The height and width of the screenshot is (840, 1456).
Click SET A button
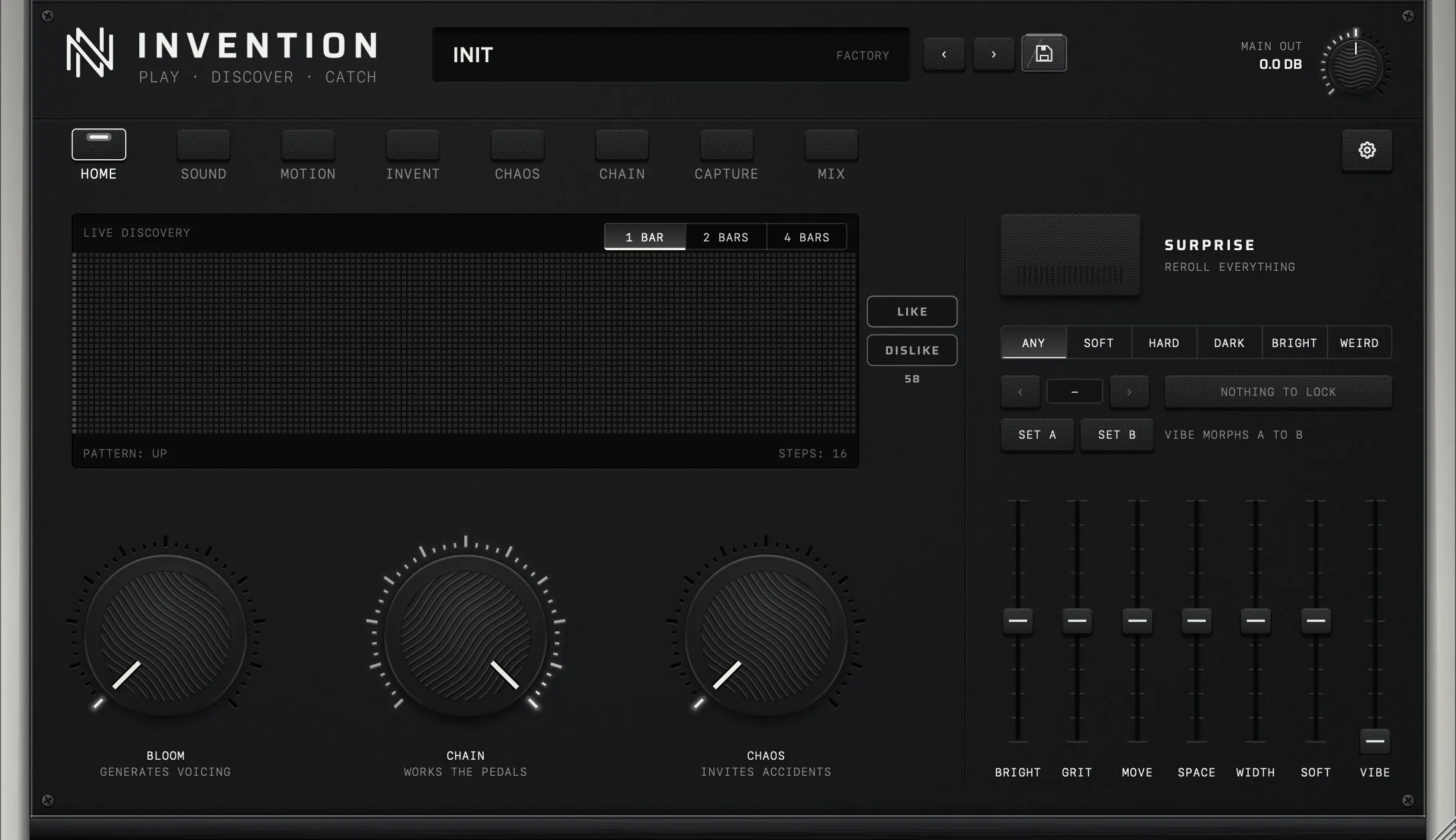click(x=1037, y=435)
